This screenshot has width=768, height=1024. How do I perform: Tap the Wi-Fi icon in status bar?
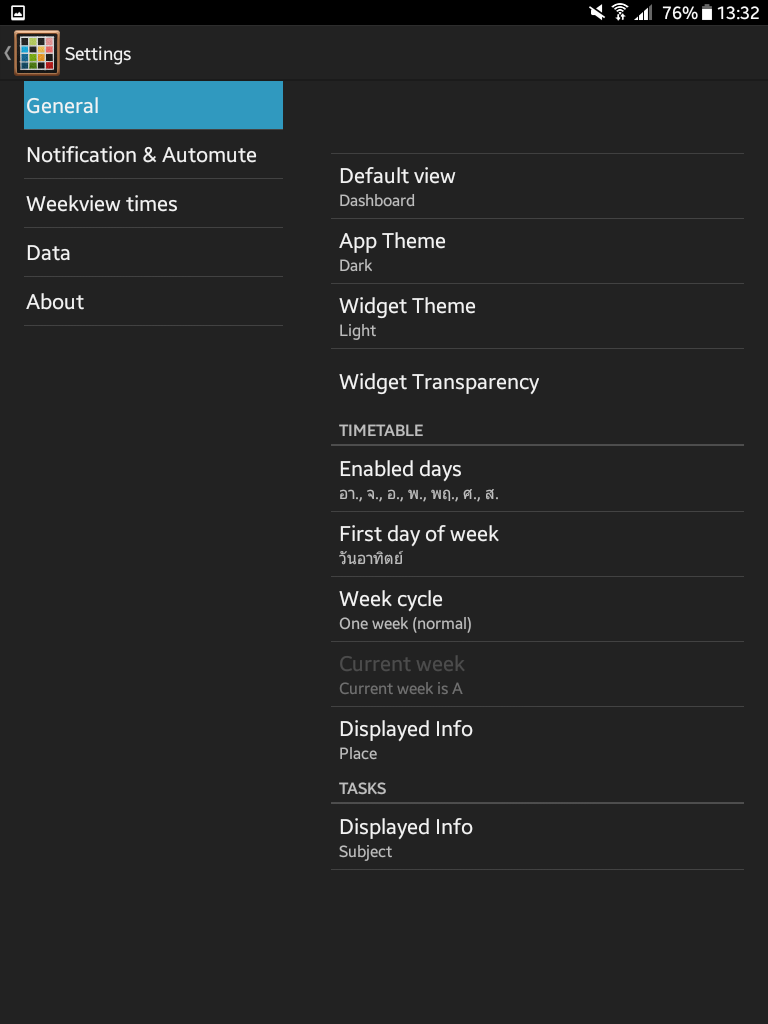click(620, 13)
